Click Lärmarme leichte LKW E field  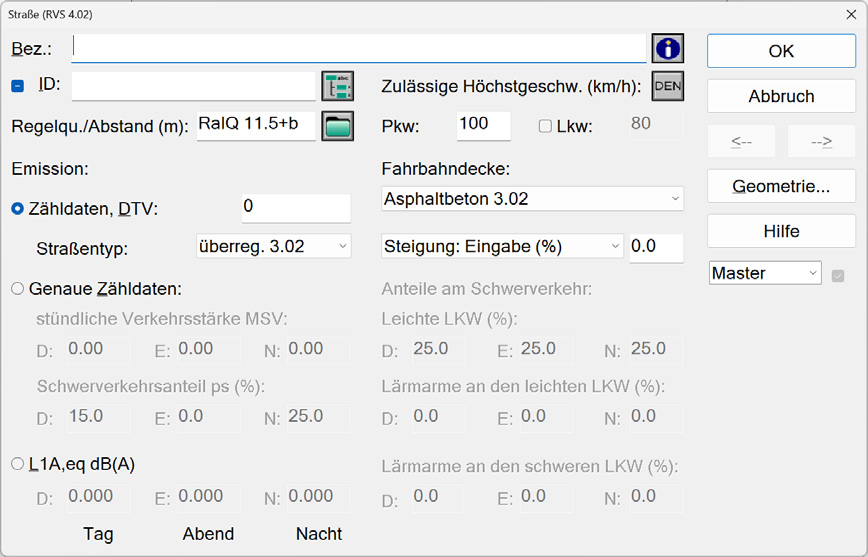point(546,417)
